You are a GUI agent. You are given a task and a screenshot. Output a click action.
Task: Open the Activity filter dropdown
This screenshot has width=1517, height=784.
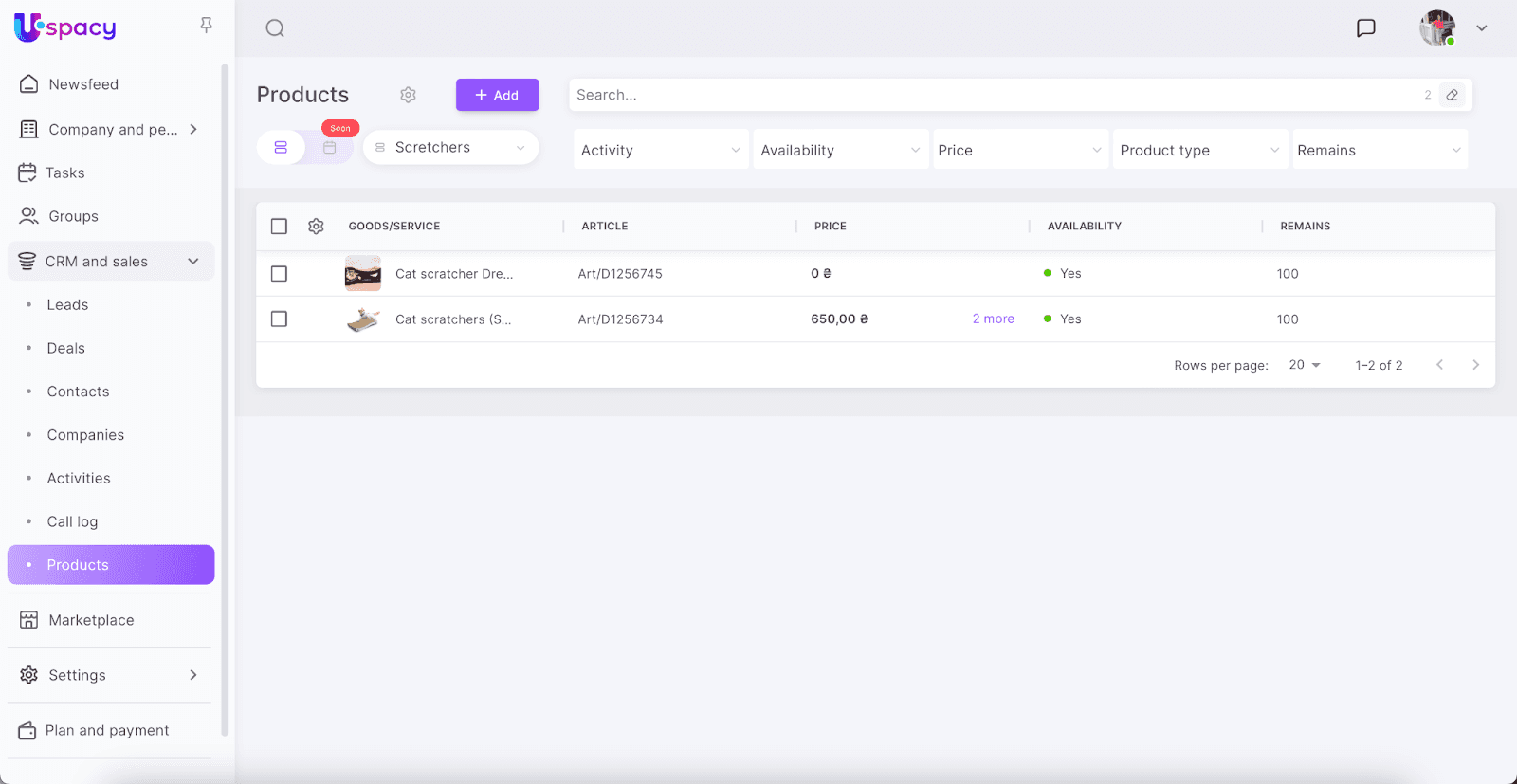click(x=660, y=150)
